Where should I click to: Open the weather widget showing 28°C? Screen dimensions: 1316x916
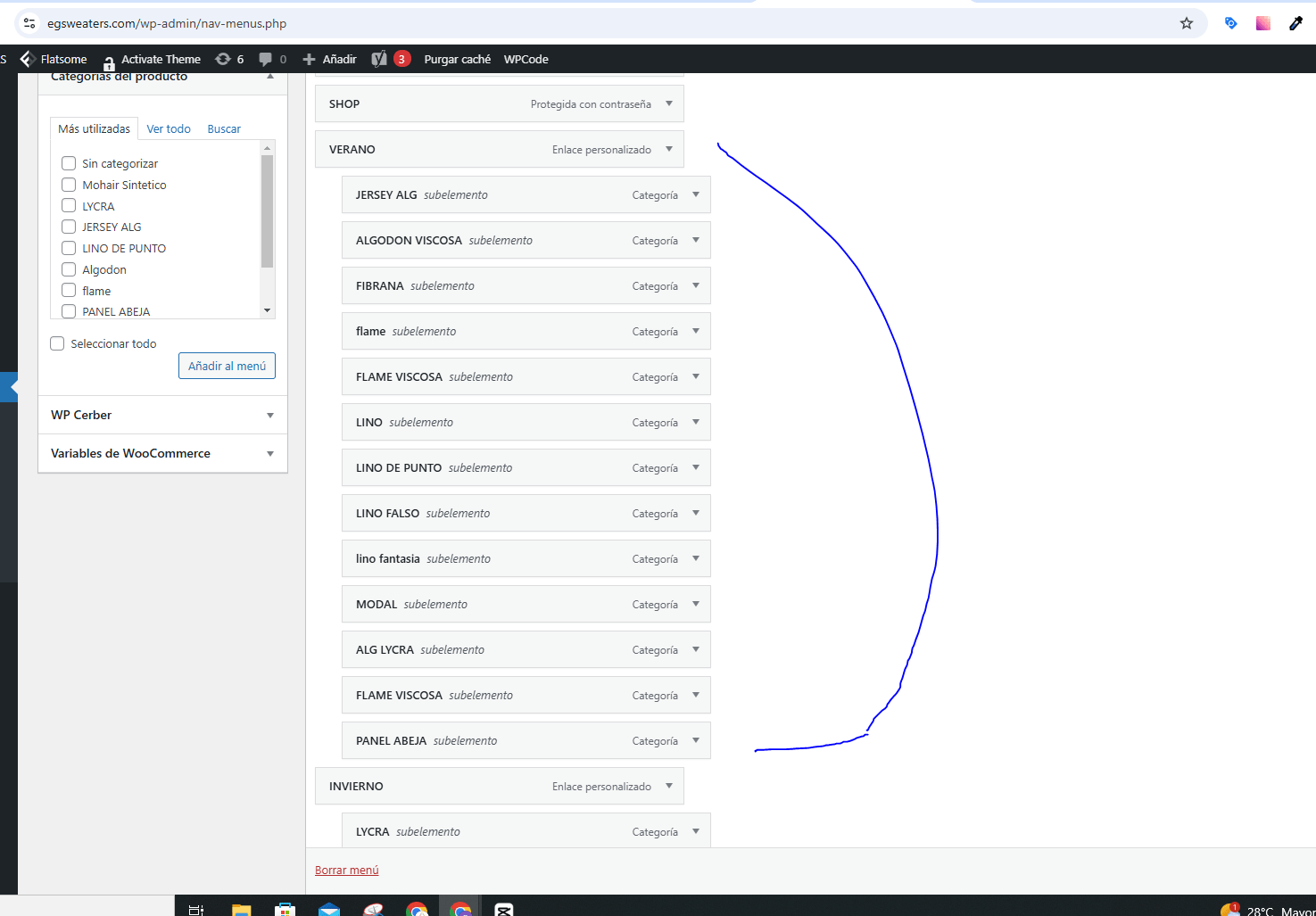pos(1267,909)
